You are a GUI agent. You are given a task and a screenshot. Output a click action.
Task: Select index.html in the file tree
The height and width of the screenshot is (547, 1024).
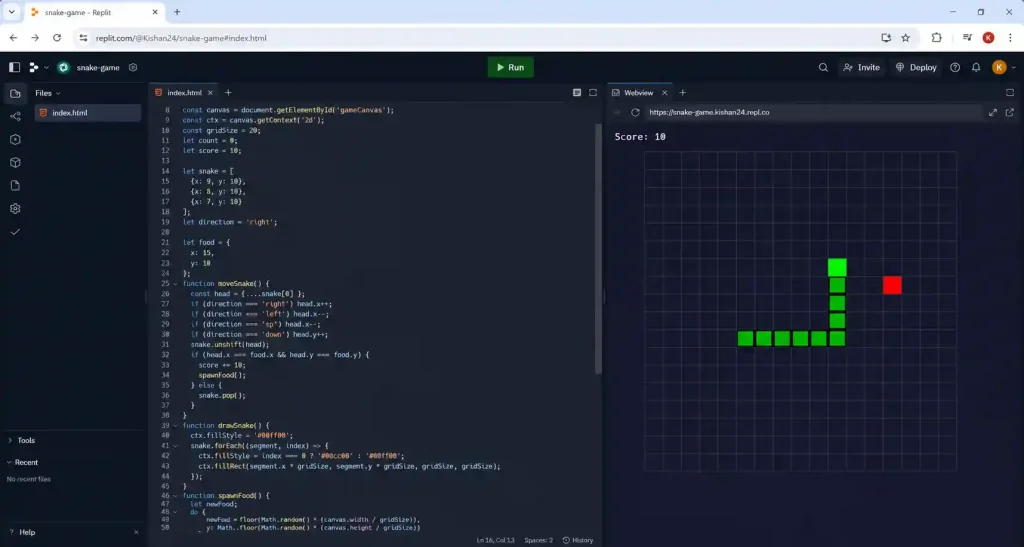click(x=88, y=113)
